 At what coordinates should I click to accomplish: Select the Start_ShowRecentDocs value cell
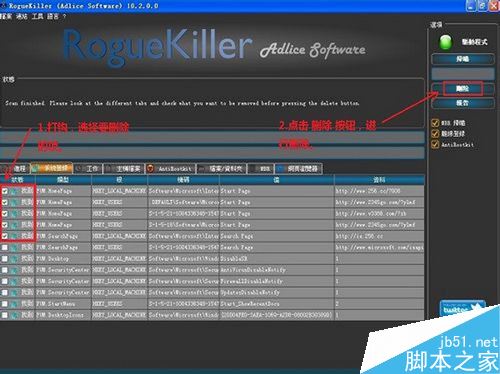[x=277, y=304]
